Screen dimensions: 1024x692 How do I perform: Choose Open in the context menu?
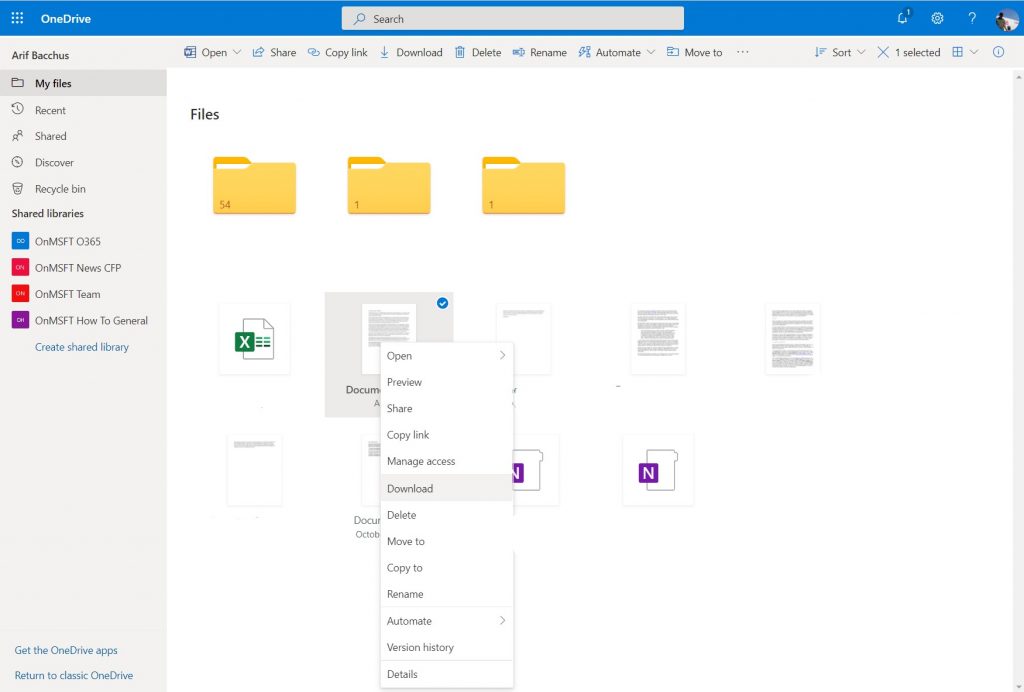point(447,356)
